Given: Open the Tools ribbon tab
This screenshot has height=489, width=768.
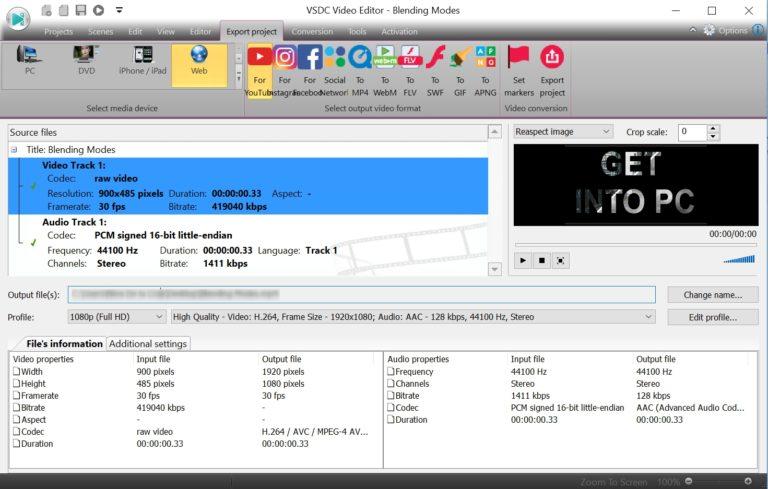Looking at the screenshot, I should tap(357, 31).
